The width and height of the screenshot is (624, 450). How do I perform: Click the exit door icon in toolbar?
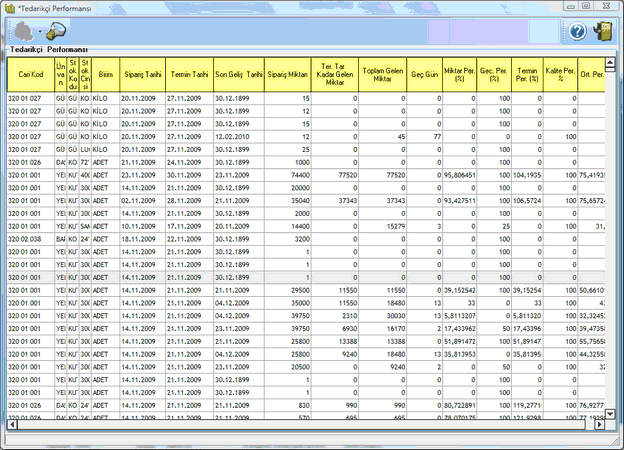pyautogui.click(x=603, y=31)
